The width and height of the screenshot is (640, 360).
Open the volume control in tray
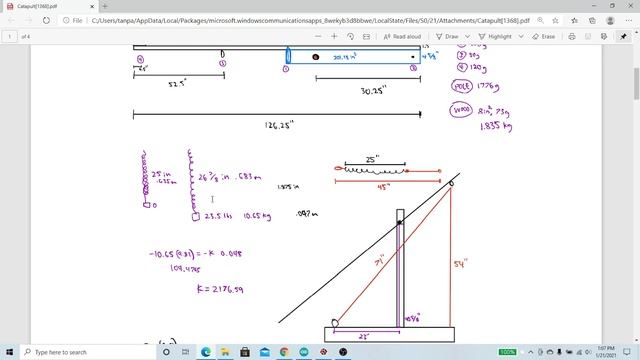[588, 352]
